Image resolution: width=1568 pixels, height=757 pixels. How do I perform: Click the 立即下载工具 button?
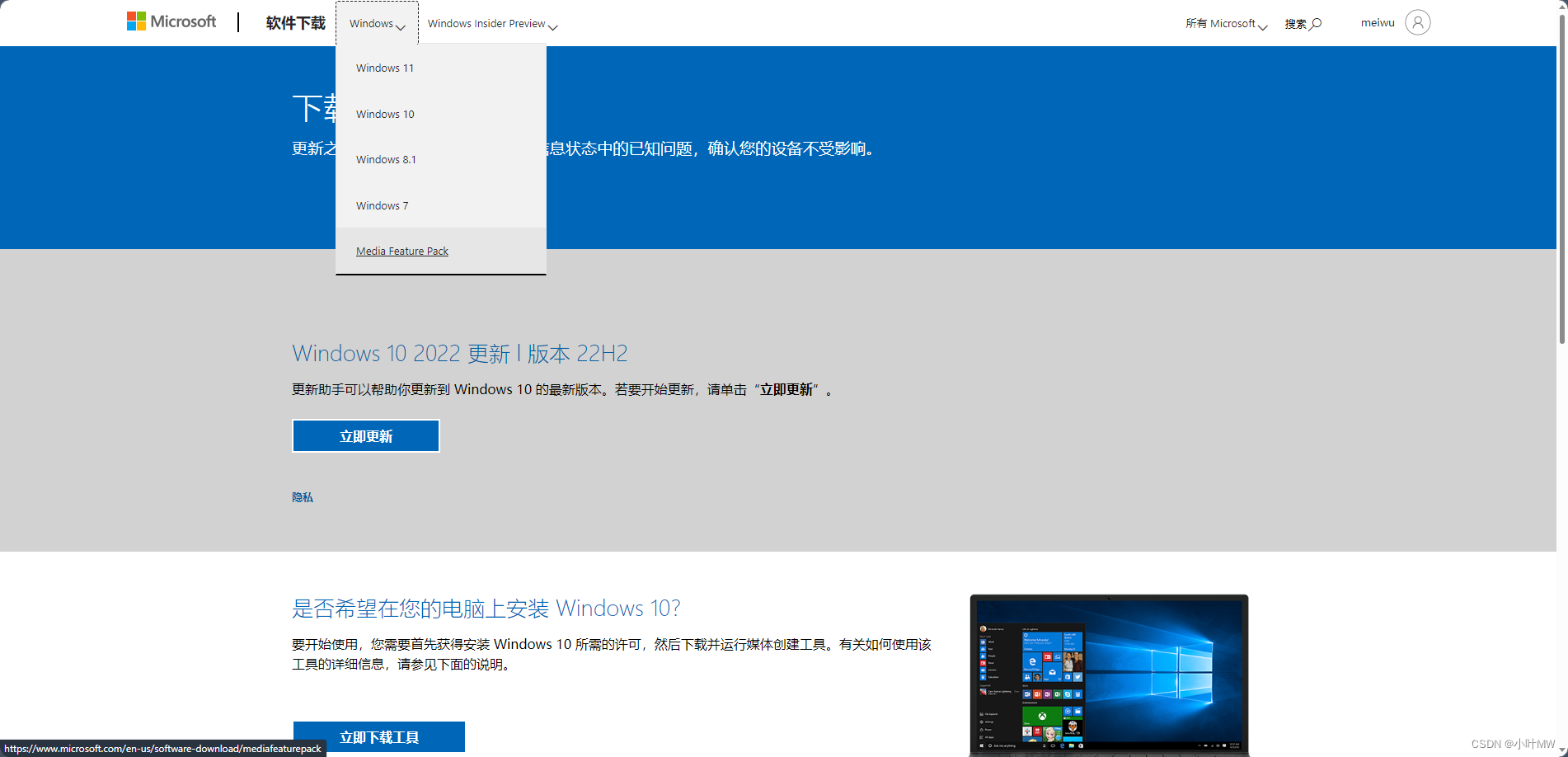click(x=379, y=737)
